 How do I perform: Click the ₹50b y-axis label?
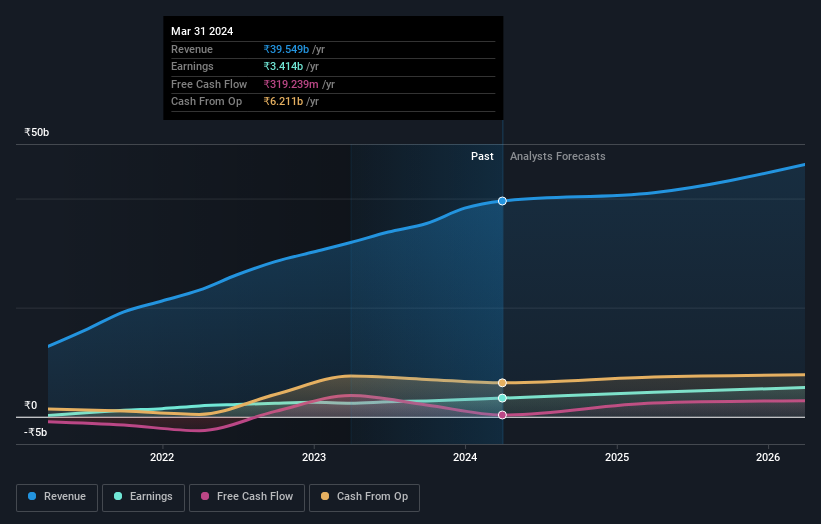click(x=37, y=132)
